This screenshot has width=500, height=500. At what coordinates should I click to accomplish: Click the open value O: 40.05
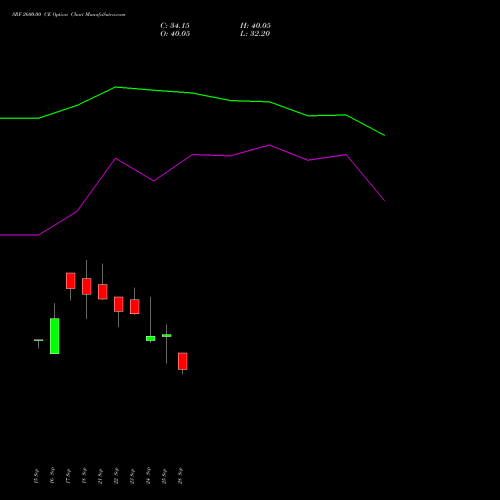coord(175,34)
